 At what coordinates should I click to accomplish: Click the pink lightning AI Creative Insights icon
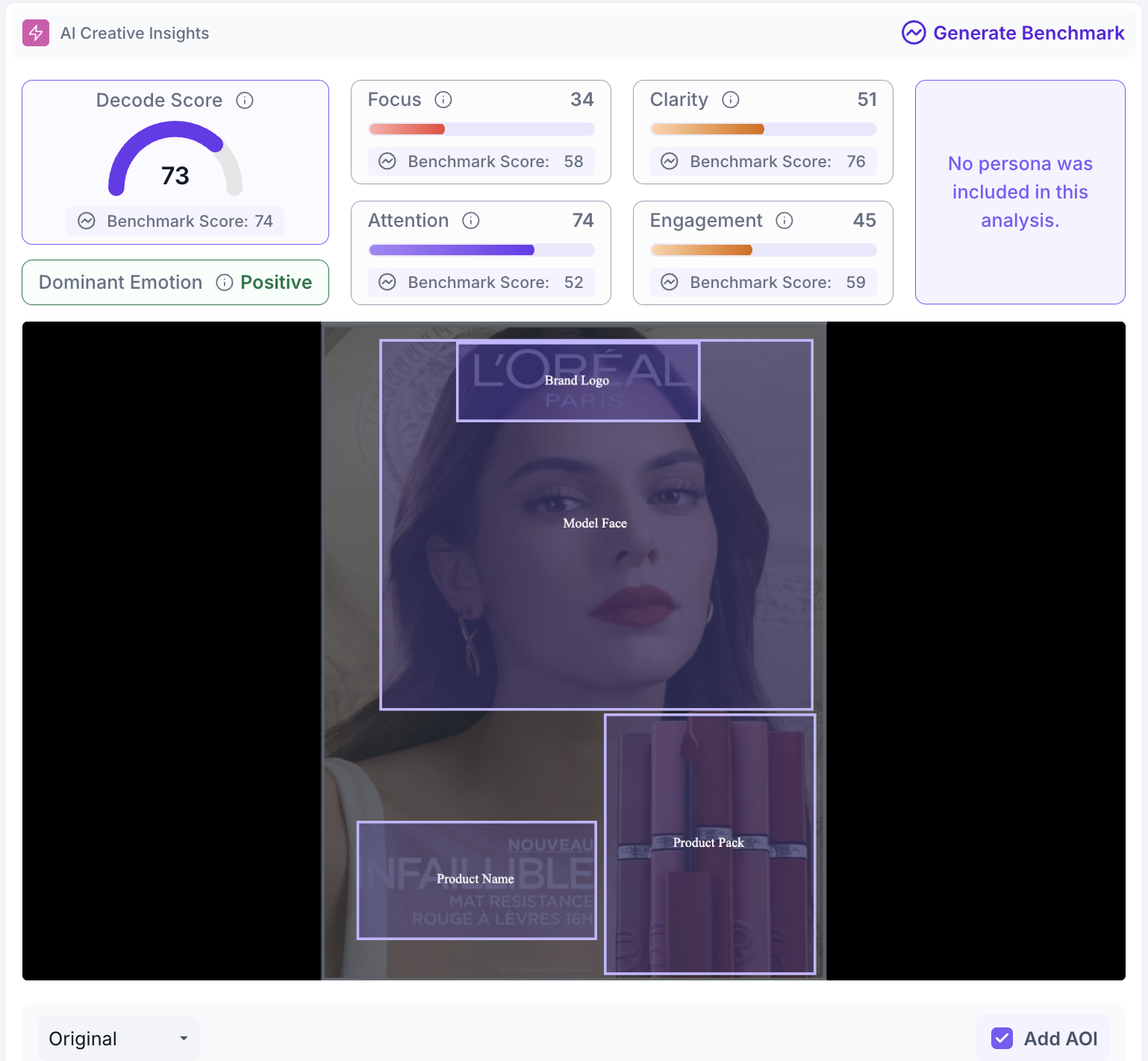pyautogui.click(x=36, y=33)
